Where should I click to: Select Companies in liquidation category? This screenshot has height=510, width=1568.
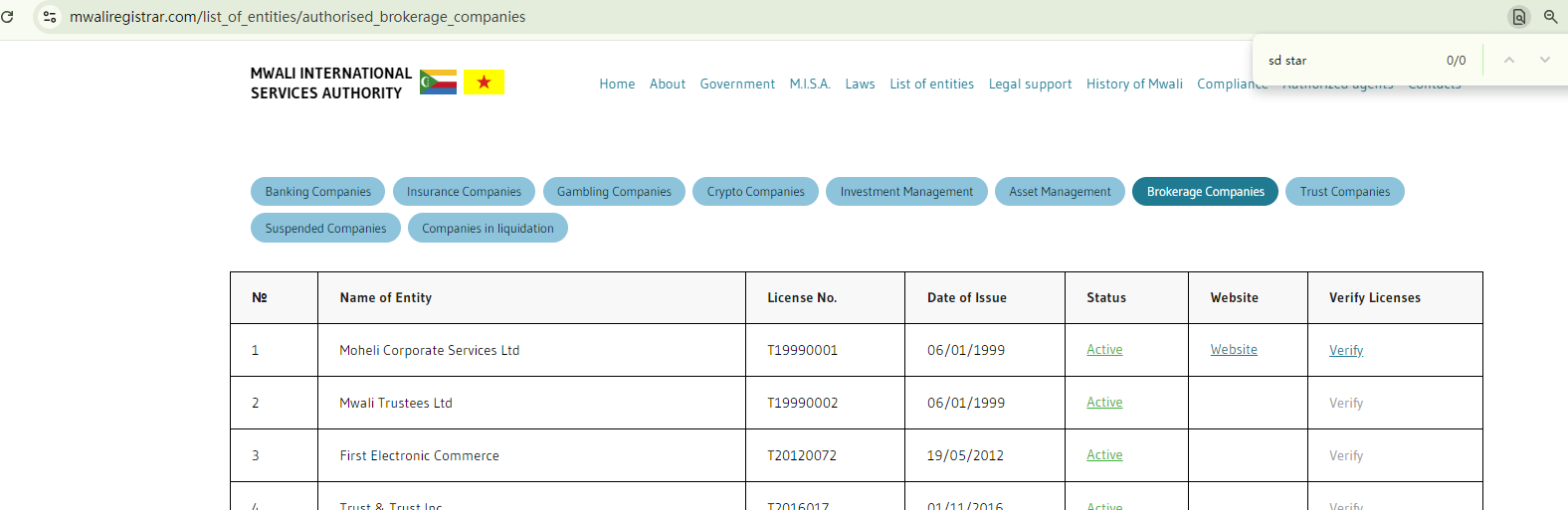click(488, 228)
